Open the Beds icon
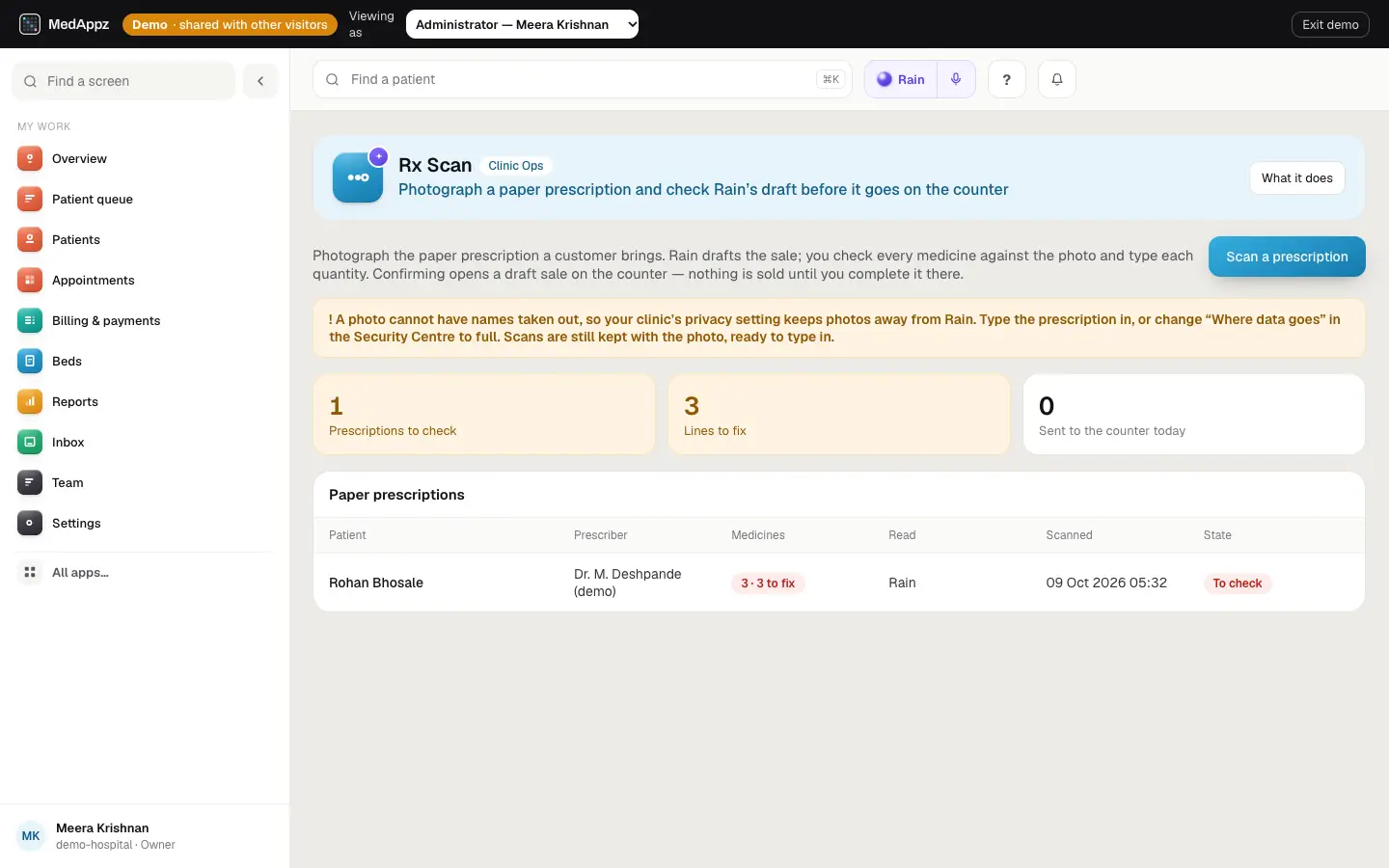This screenshot has width=1389, height=868. [x=30, y=362]
